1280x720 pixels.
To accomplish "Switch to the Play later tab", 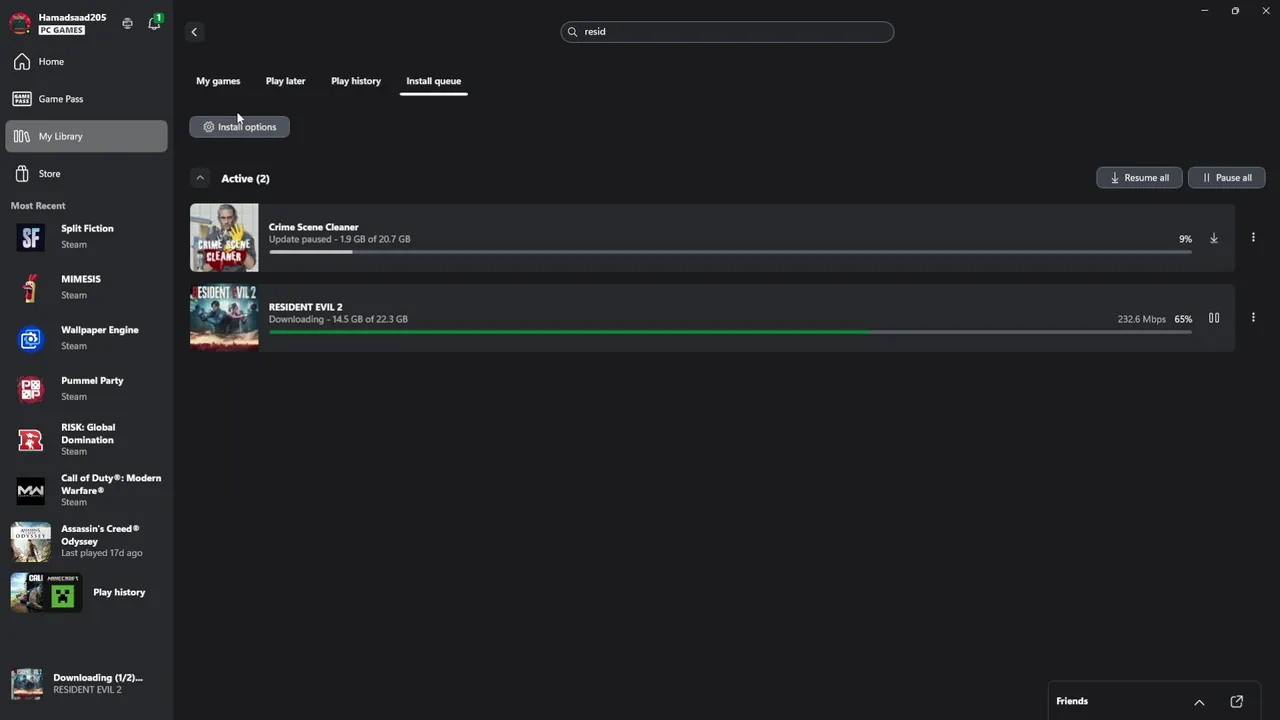I will [x=285, y=81].
